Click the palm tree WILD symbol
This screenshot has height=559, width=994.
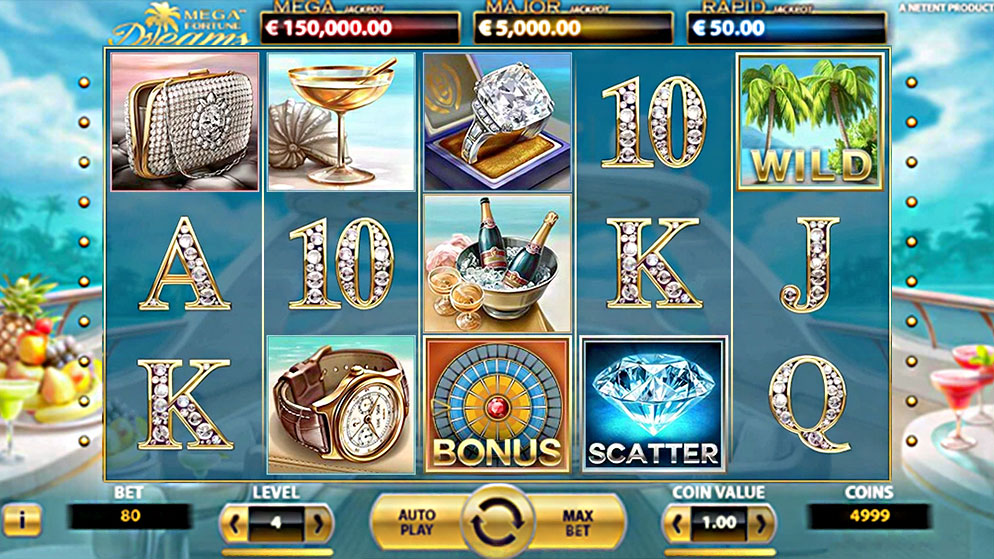[x=810, y=122]
